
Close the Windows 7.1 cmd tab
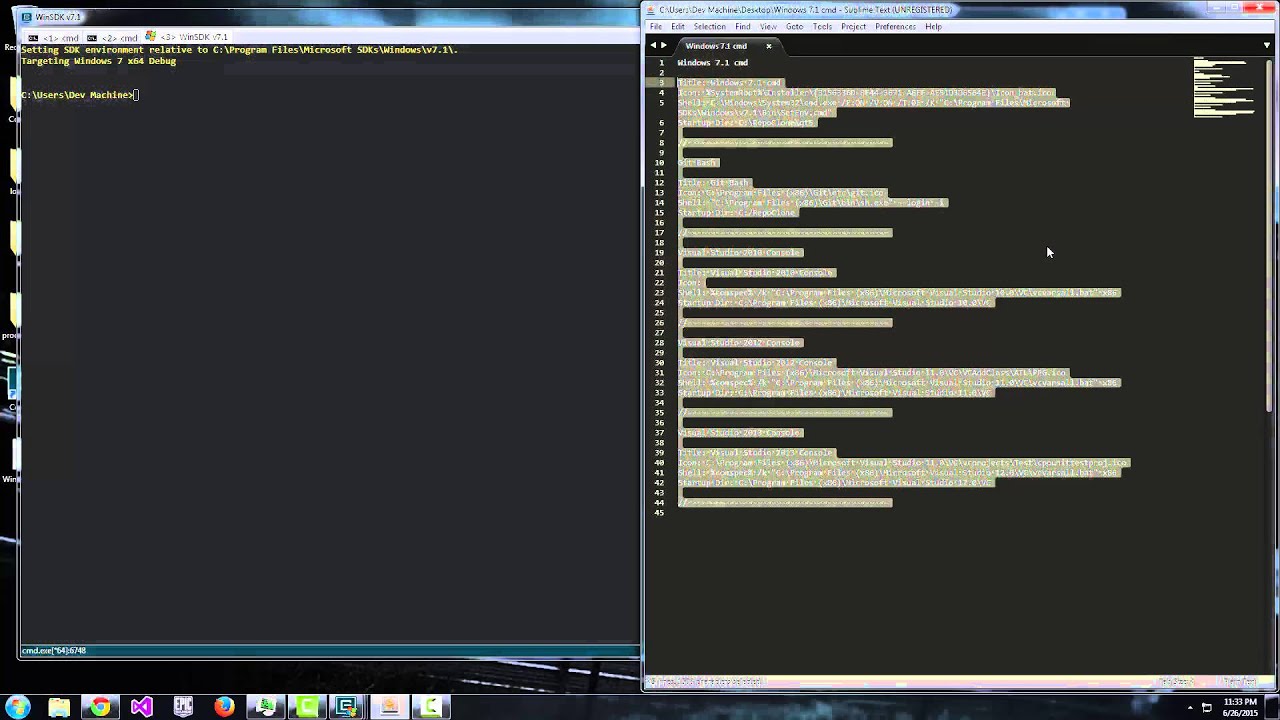[769, 46]
